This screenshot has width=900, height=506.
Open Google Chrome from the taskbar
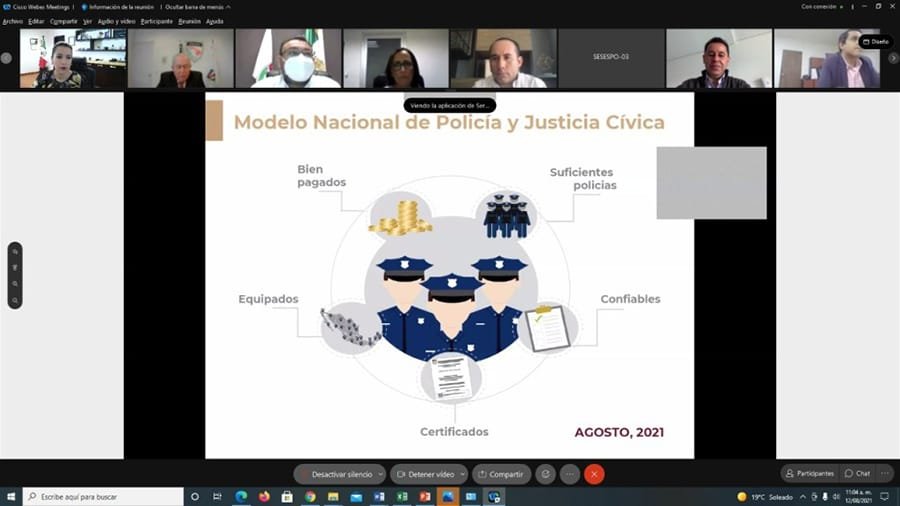point(310,497)
